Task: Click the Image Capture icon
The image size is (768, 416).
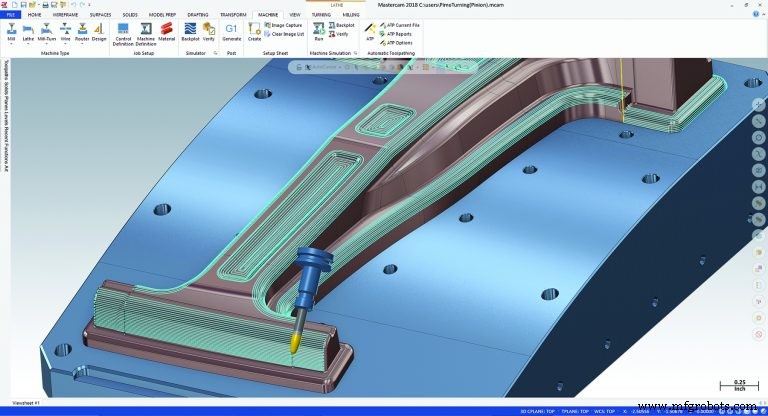Action: click(283, 25)
